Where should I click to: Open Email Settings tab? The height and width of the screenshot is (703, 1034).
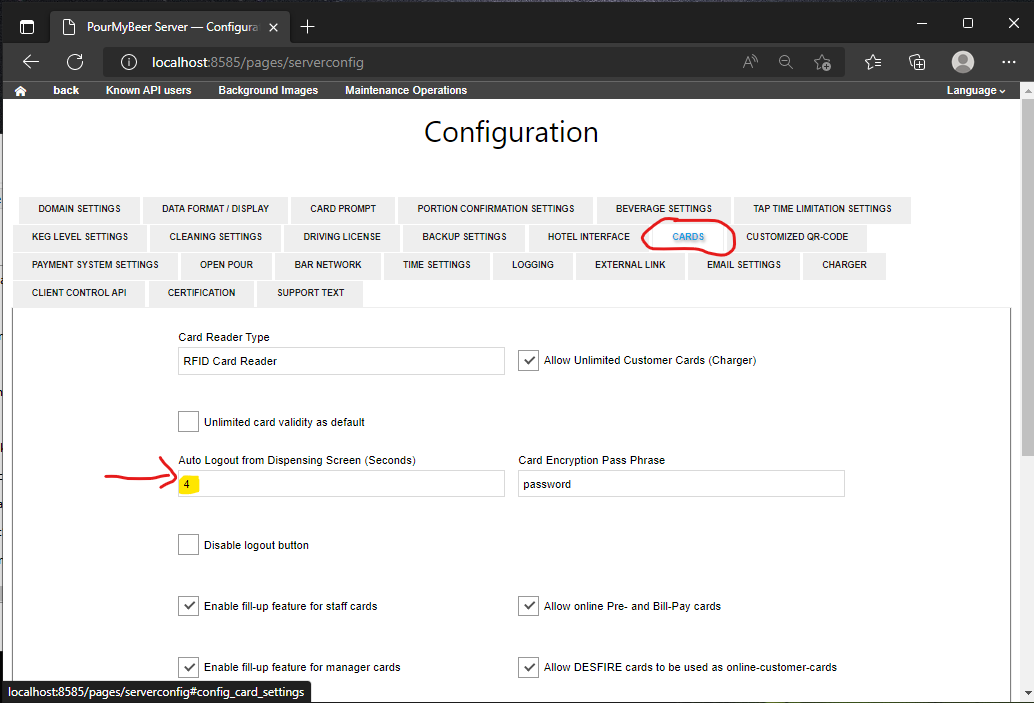click(744, 265)
